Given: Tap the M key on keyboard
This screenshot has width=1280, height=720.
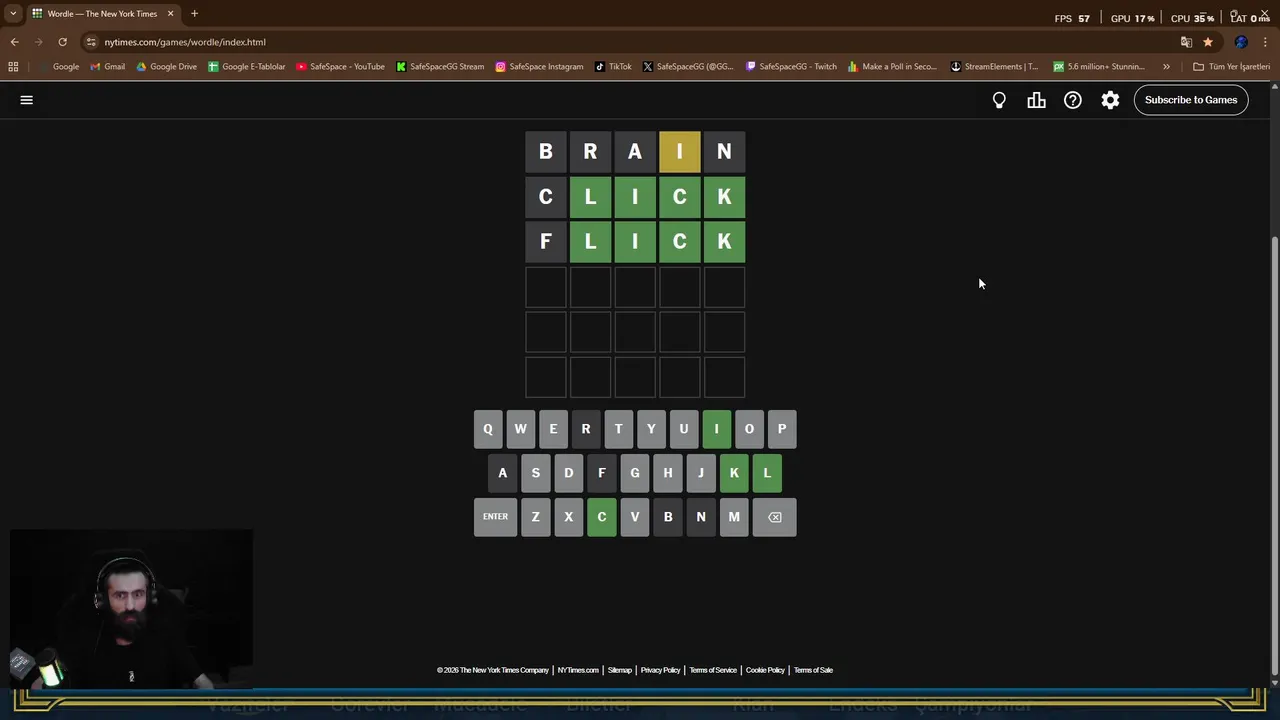Looking at the screenshot, I should tap(734, 517).
